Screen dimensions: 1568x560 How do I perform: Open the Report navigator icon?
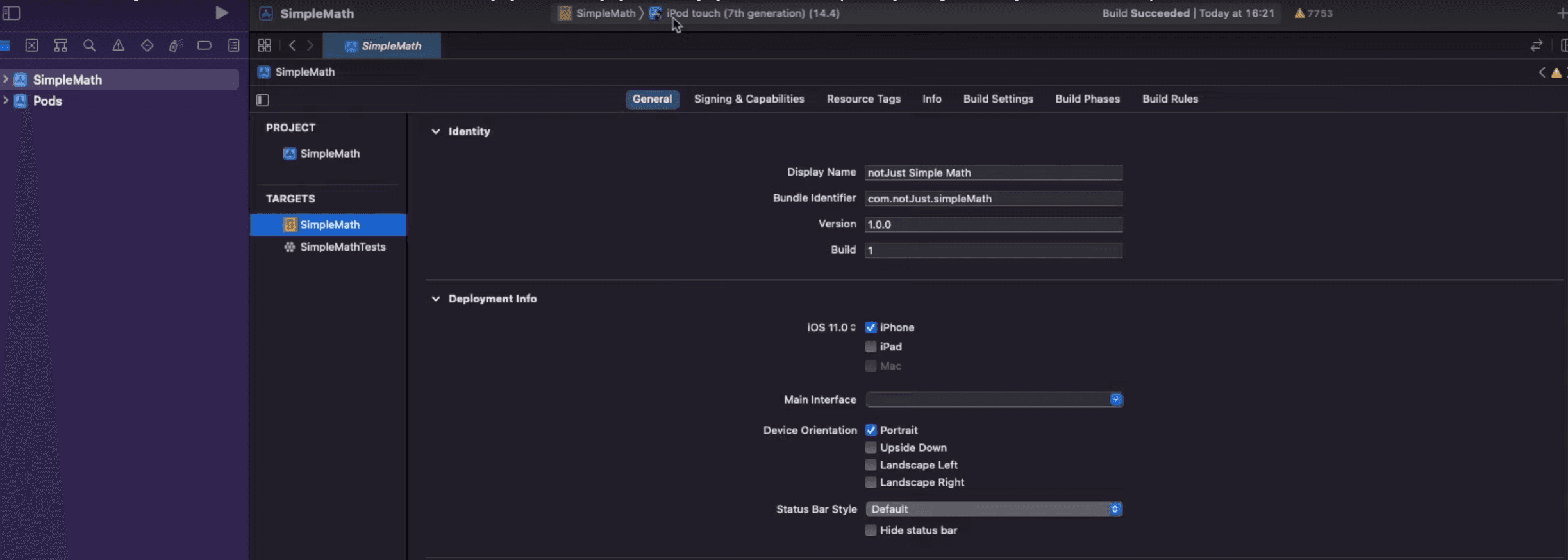coord(233,45)
